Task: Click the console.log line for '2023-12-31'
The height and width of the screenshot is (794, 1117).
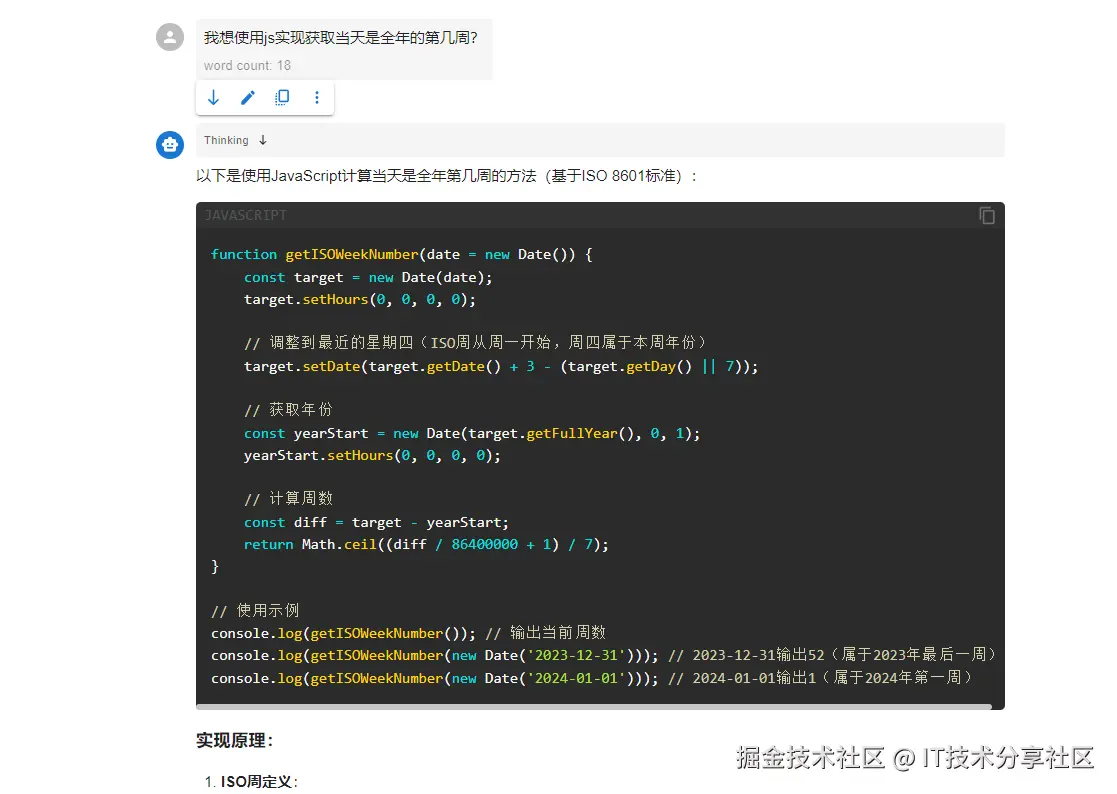Action: tap(603, 655)
